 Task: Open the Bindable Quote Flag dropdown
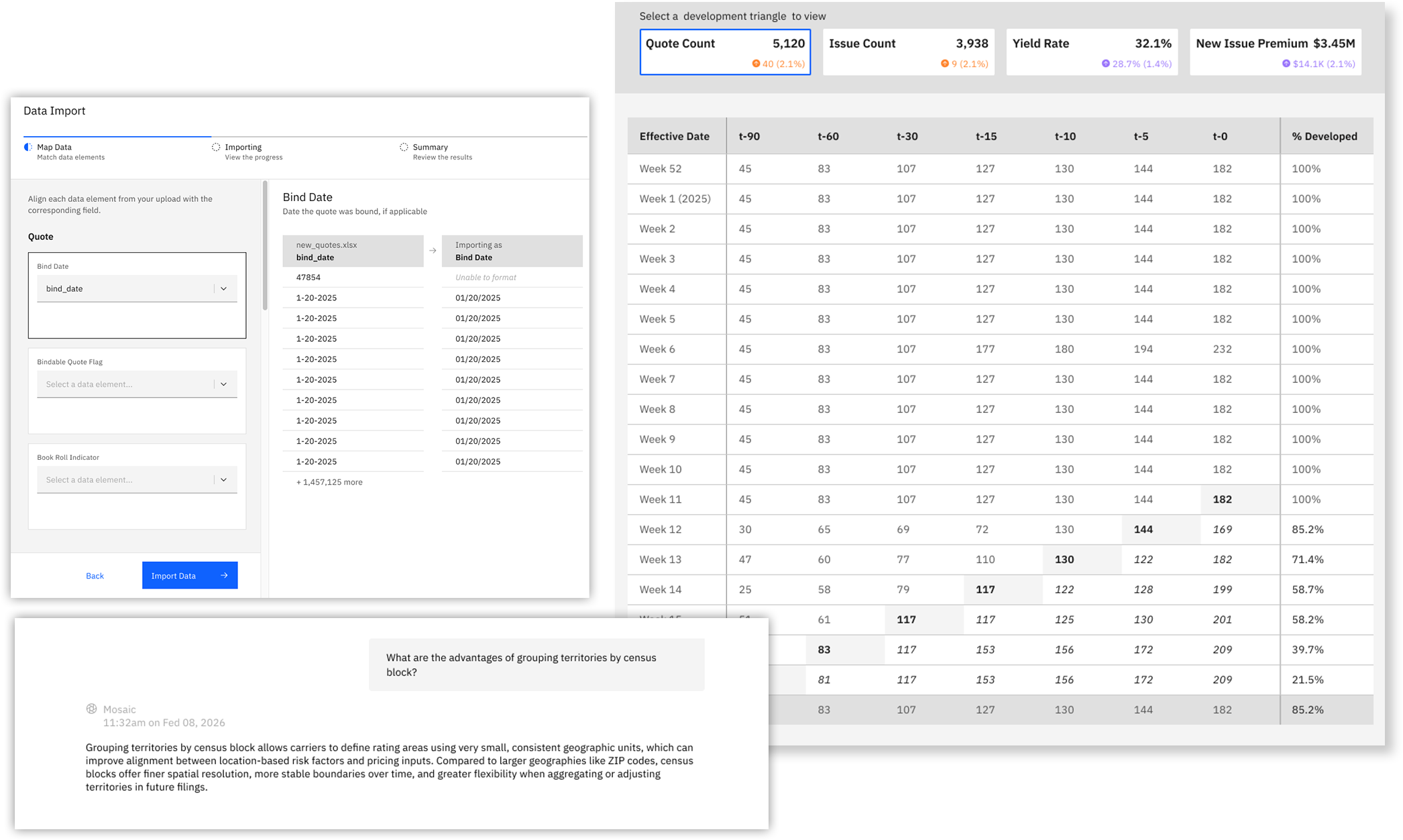pos(137,384)
